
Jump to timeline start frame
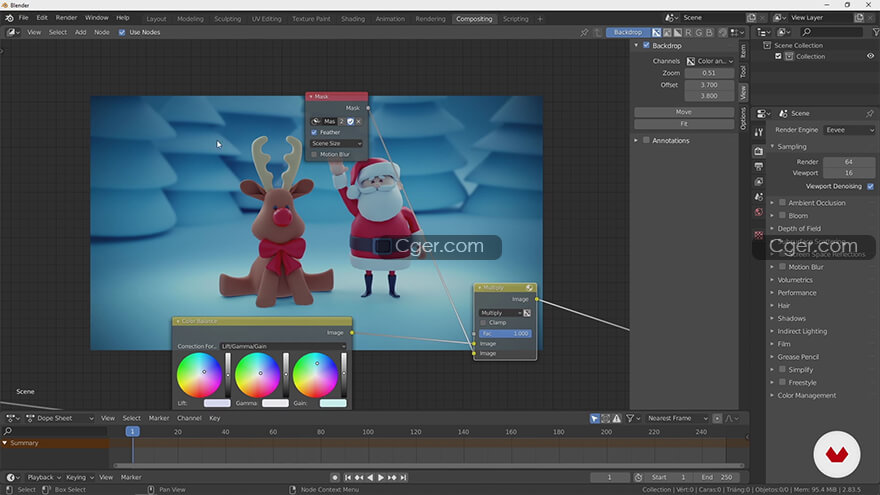tap(348, 478)
